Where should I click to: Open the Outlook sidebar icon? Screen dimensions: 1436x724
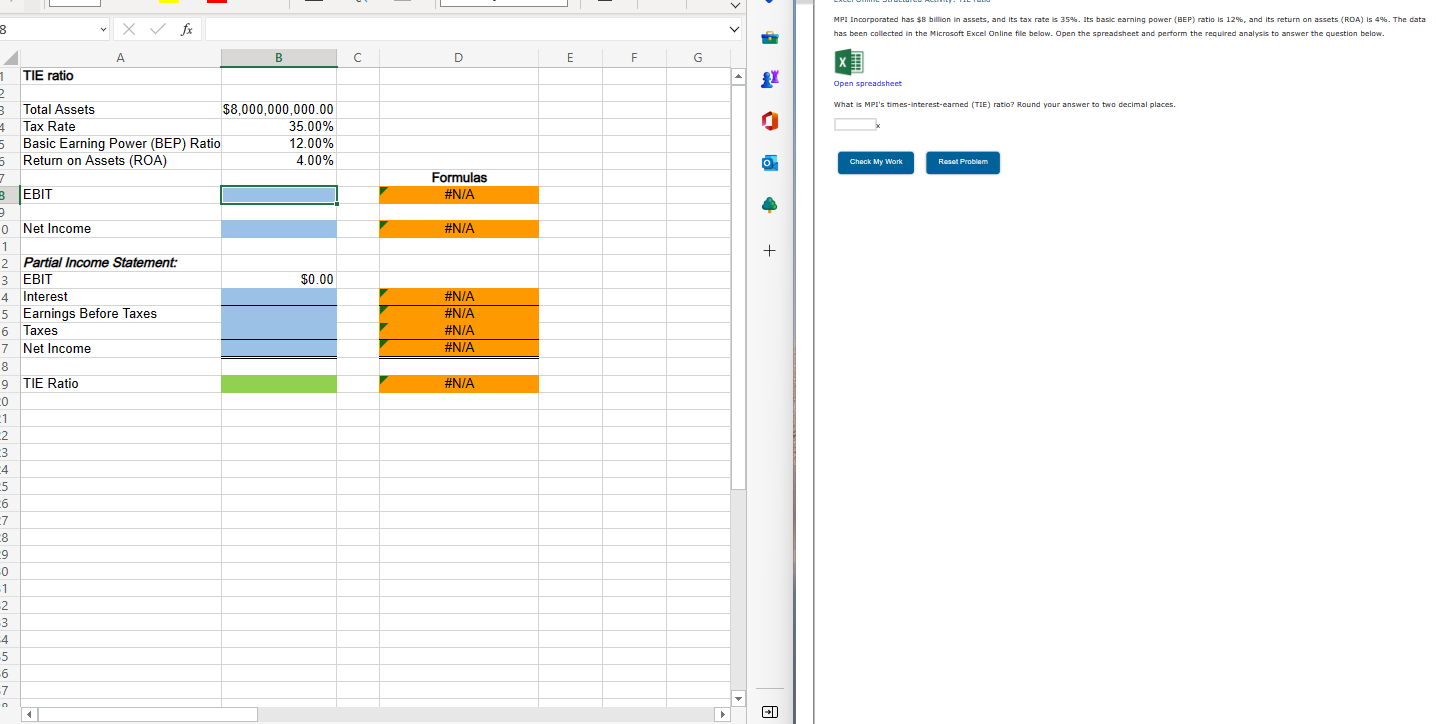(x=770, y=163)
